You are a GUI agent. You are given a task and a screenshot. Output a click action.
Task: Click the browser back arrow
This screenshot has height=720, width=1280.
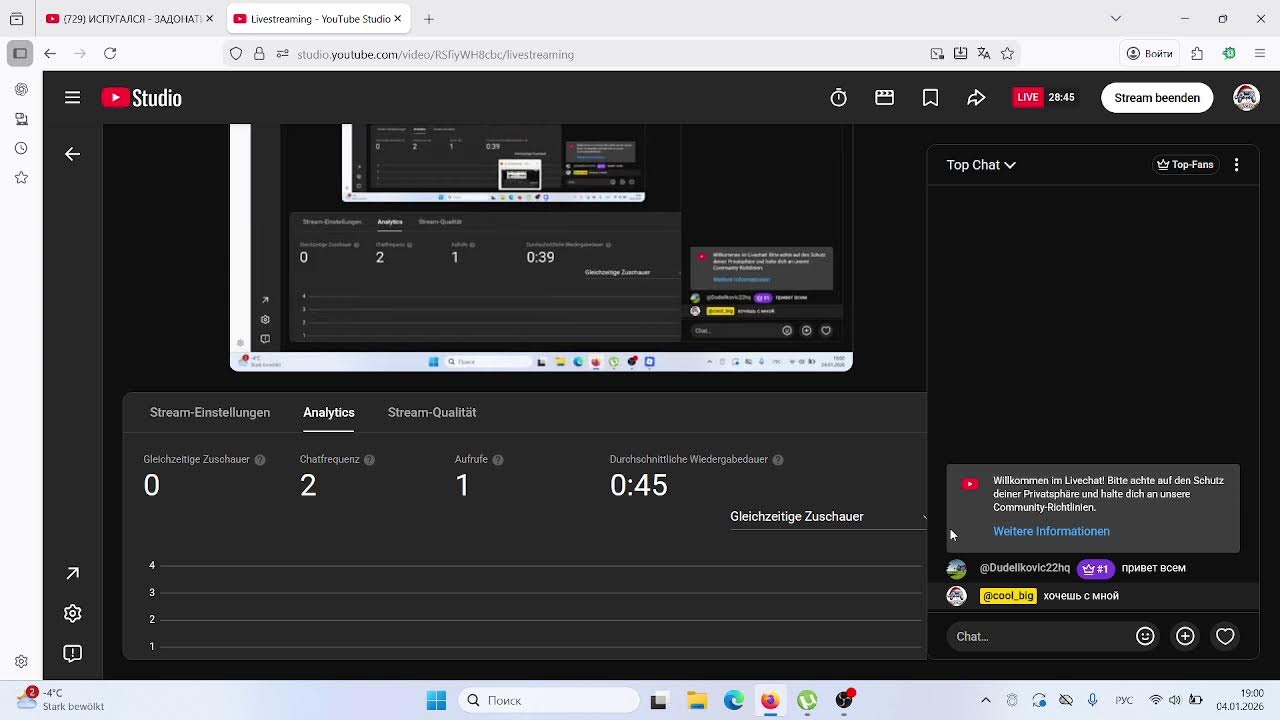(x=50, y=54)
